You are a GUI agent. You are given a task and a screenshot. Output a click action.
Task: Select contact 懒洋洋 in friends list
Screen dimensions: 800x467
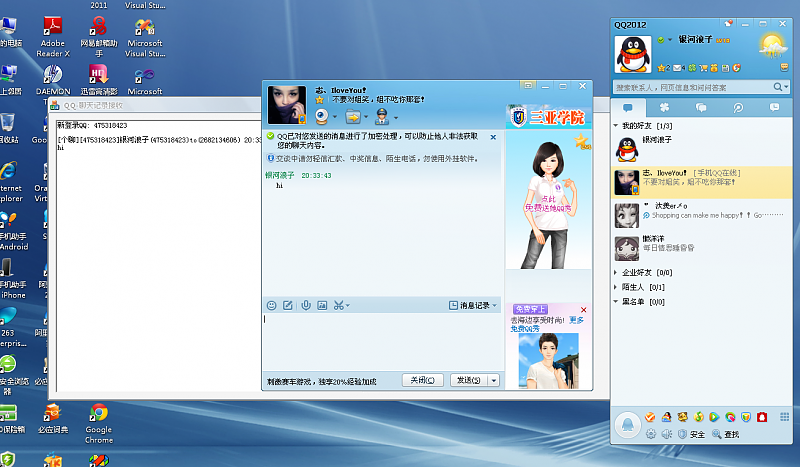click(x=702, y=248)
